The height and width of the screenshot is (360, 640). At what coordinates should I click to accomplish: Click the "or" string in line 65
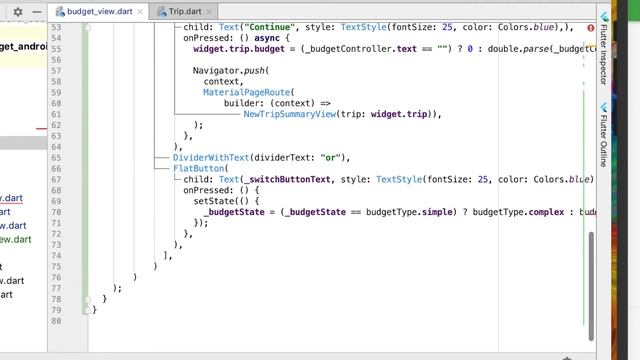(x=330, y=158)
